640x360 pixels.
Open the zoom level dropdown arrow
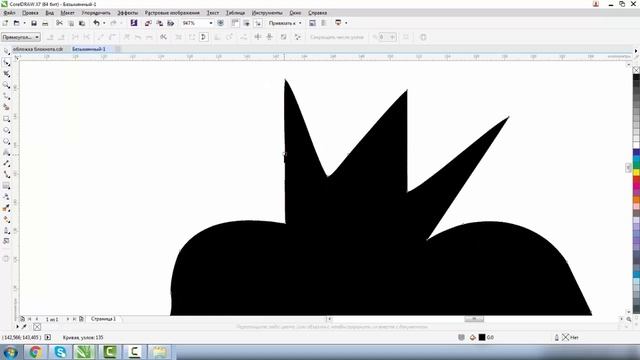click(211, 23)
